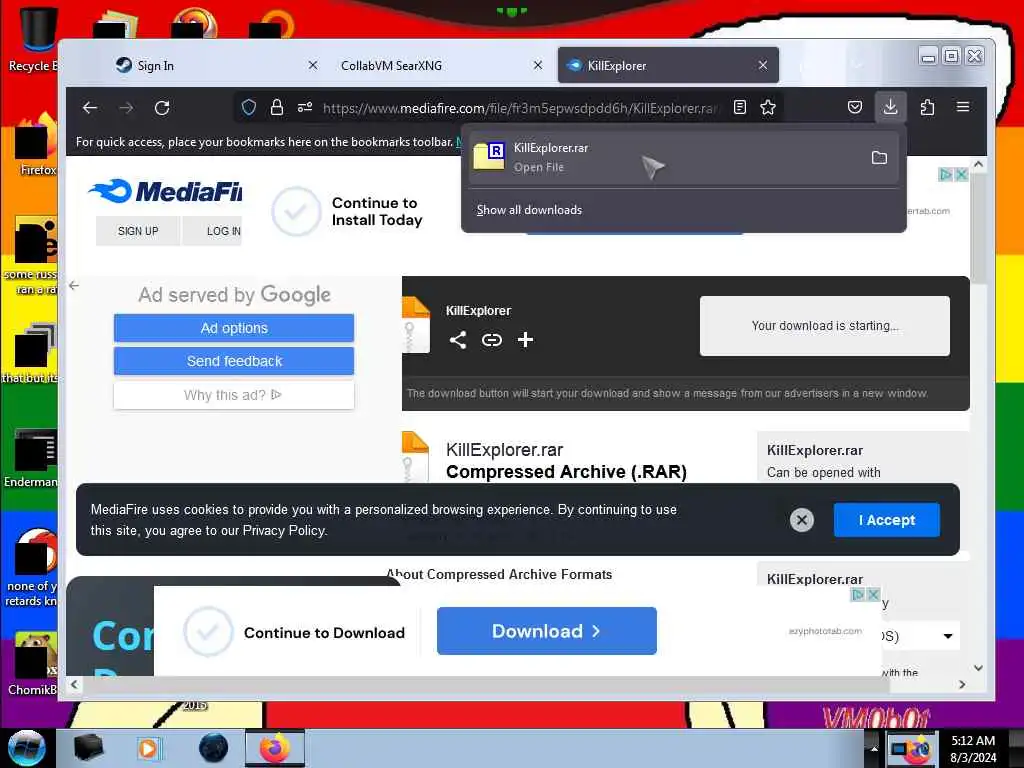Share KillExplorer with the share icon
This screenshot has width=1024, height=768.
click(458, 340)
